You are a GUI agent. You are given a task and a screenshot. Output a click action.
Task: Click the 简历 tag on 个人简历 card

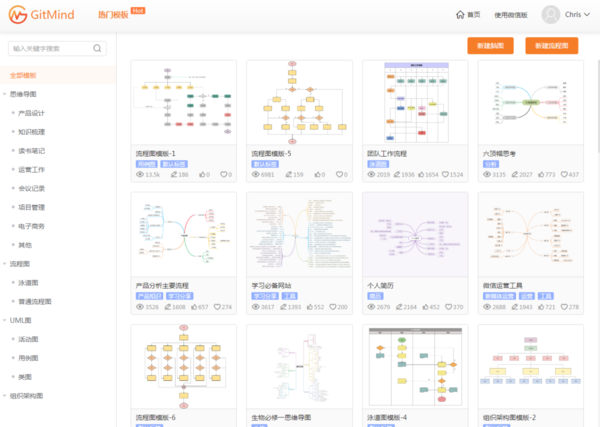(x=375, y=296)
